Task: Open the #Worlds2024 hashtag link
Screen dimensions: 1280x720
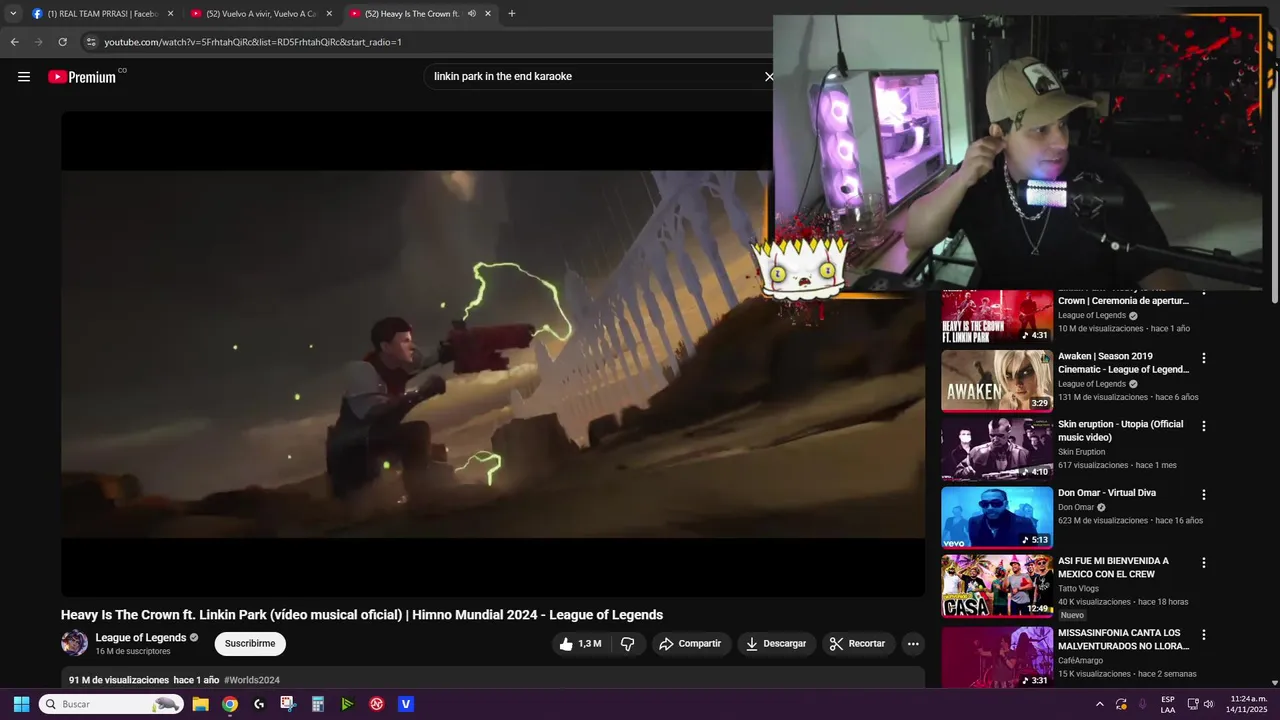Action: pyautogui.click(x=252, y=680)
